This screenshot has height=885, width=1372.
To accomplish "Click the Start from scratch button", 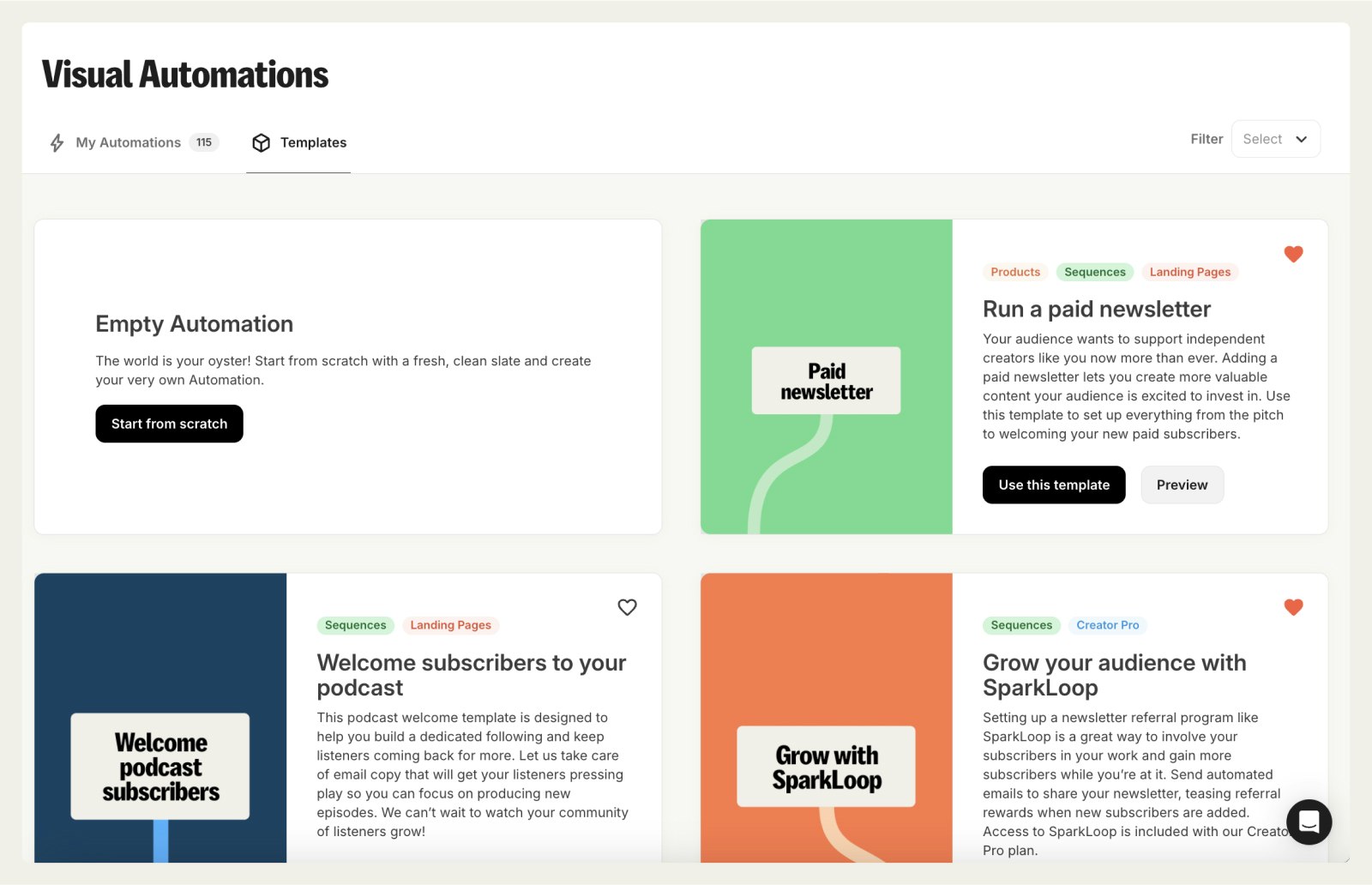I will (x=169, y=424).
